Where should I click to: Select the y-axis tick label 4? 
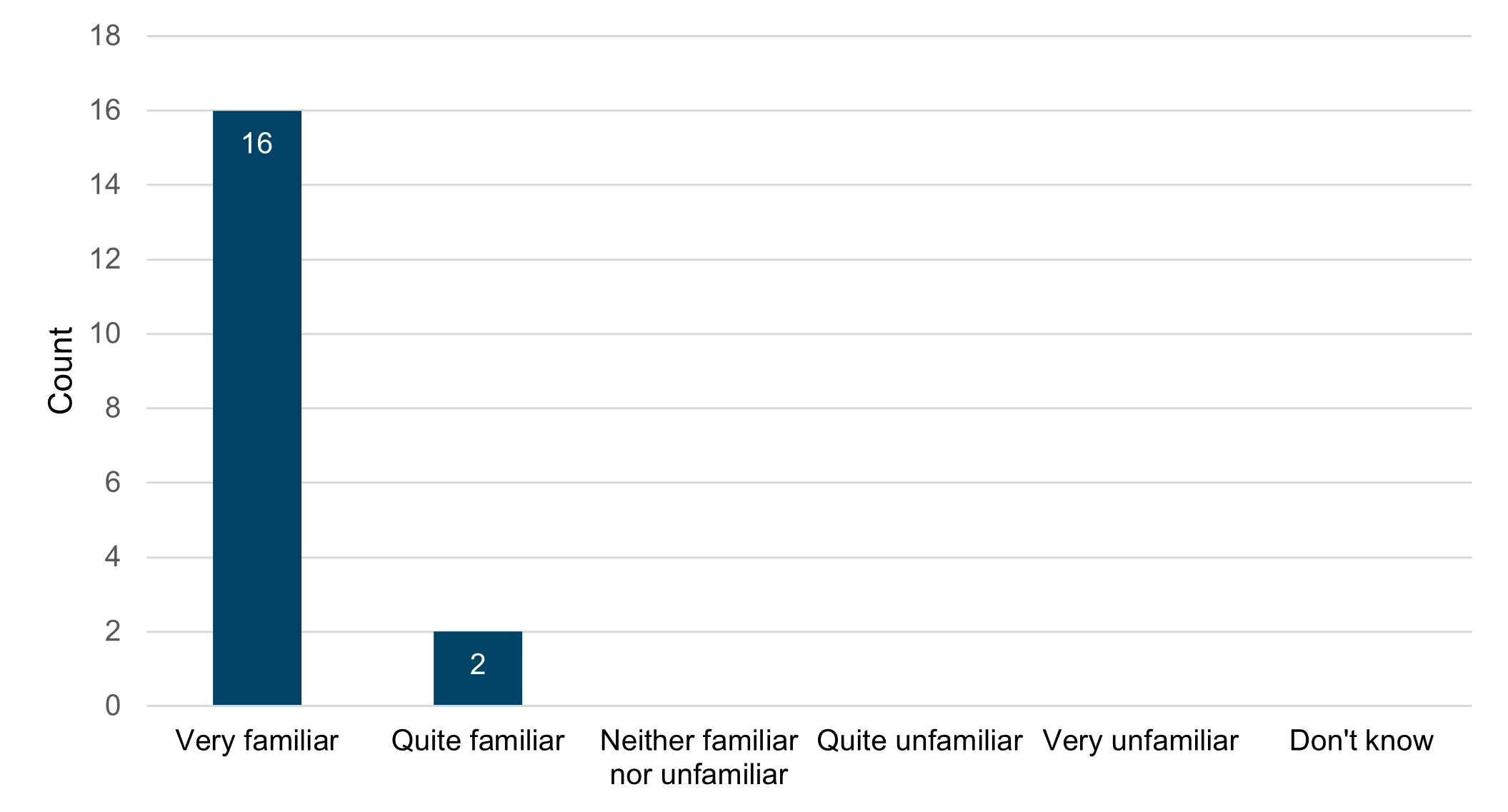tap(112, 557)
